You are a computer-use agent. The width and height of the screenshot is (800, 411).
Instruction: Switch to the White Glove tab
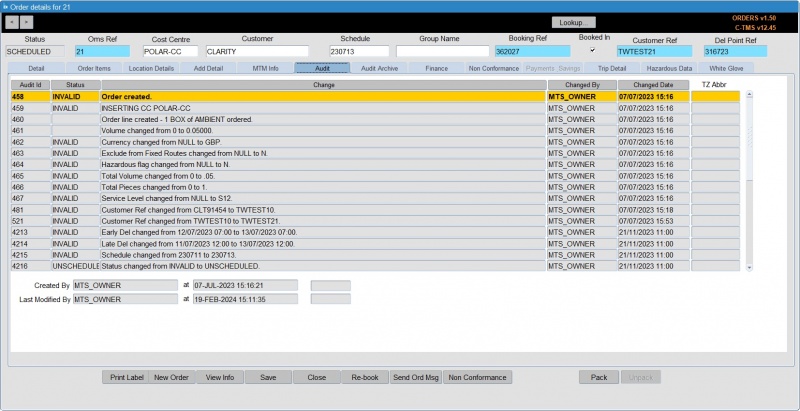point(726,68)
